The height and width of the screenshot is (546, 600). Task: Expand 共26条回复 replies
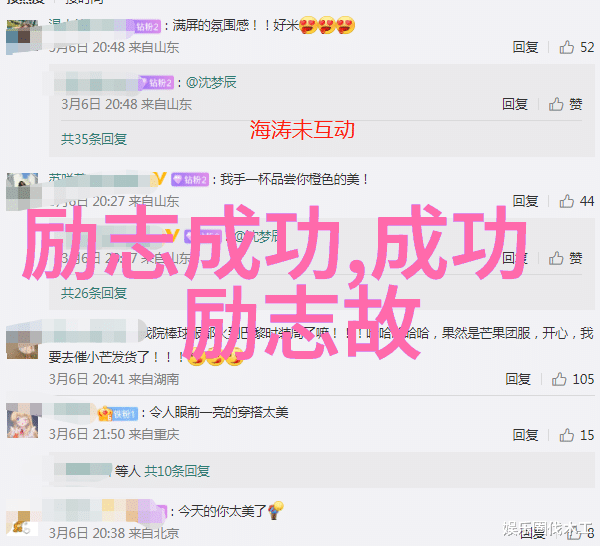(x=94, y=293)
